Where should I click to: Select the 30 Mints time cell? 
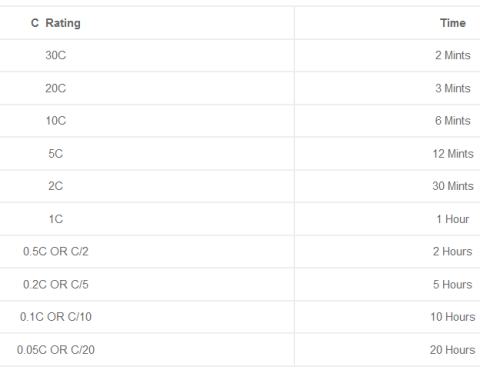[453, 186]
